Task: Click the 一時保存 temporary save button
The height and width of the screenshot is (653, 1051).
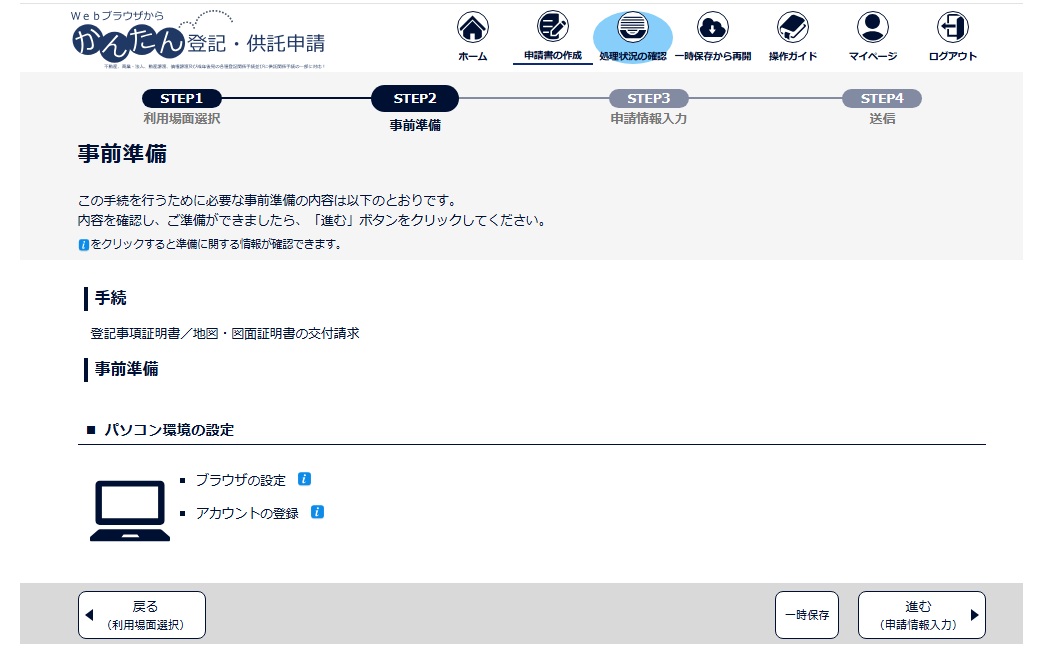Action: [806, 614]
